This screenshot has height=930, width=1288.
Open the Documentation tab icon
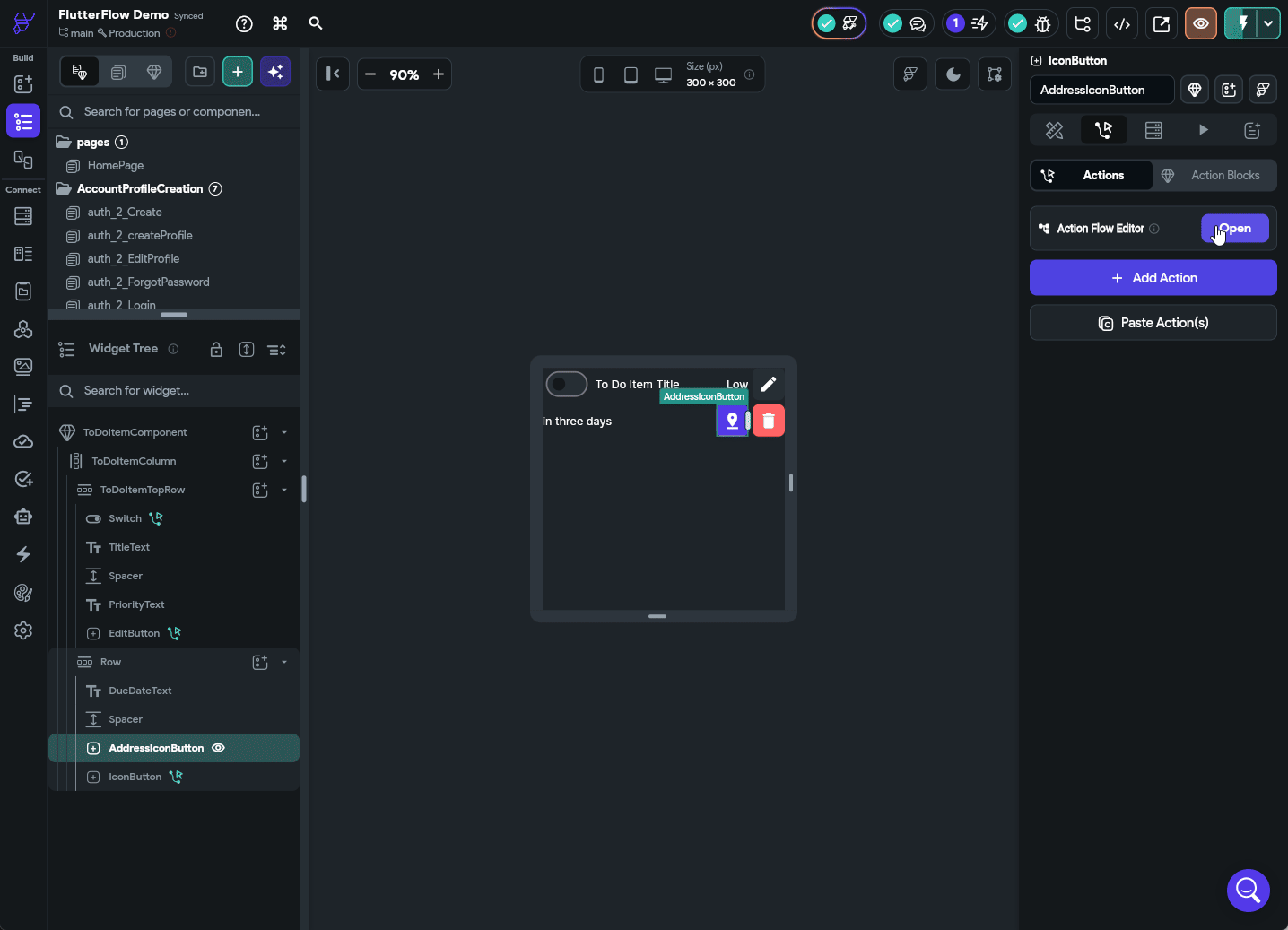[1253, 130]
